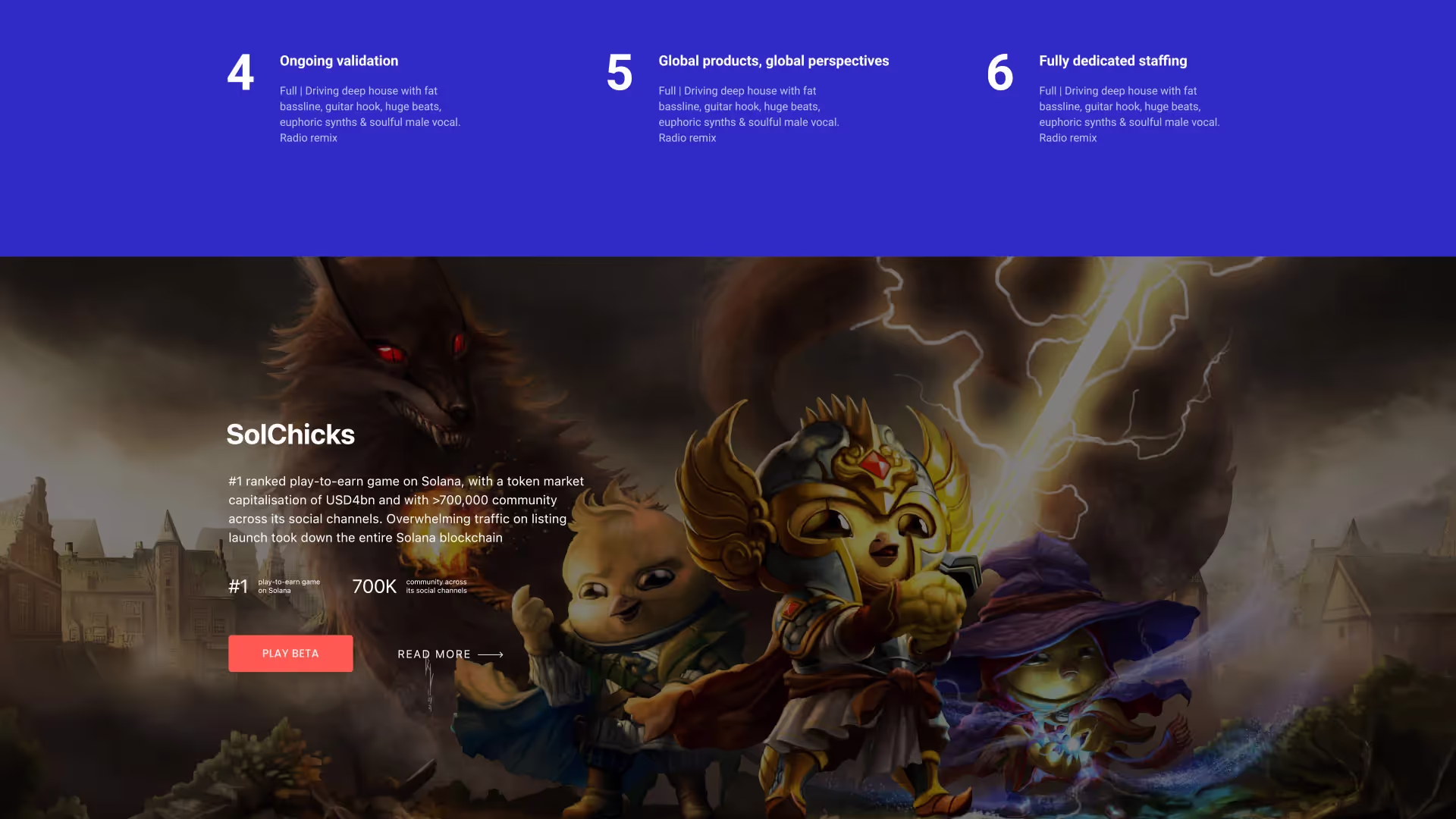Click the community across its social channels label

[436, 586]
